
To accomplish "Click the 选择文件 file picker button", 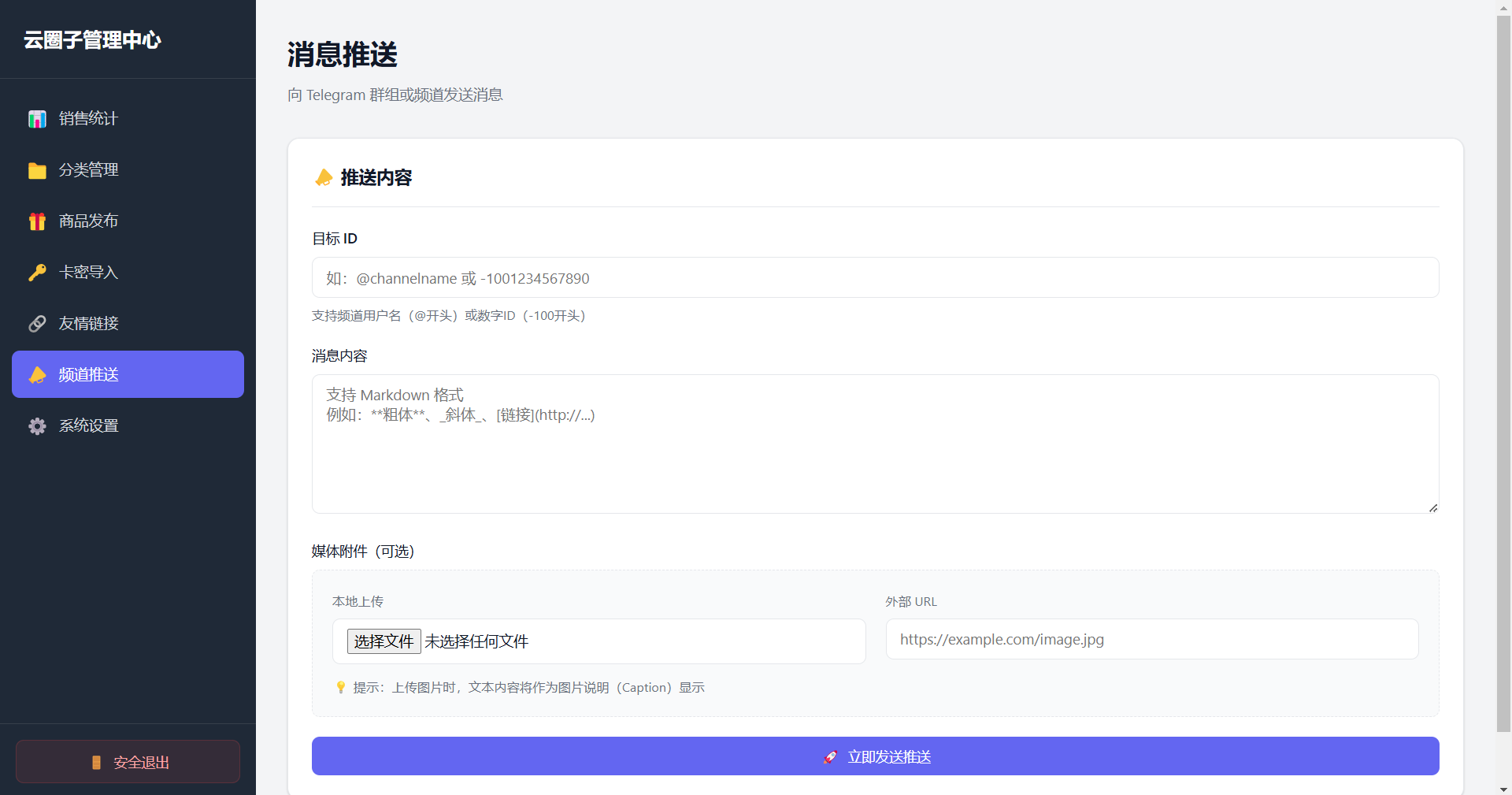I will [x=384, y=641].
